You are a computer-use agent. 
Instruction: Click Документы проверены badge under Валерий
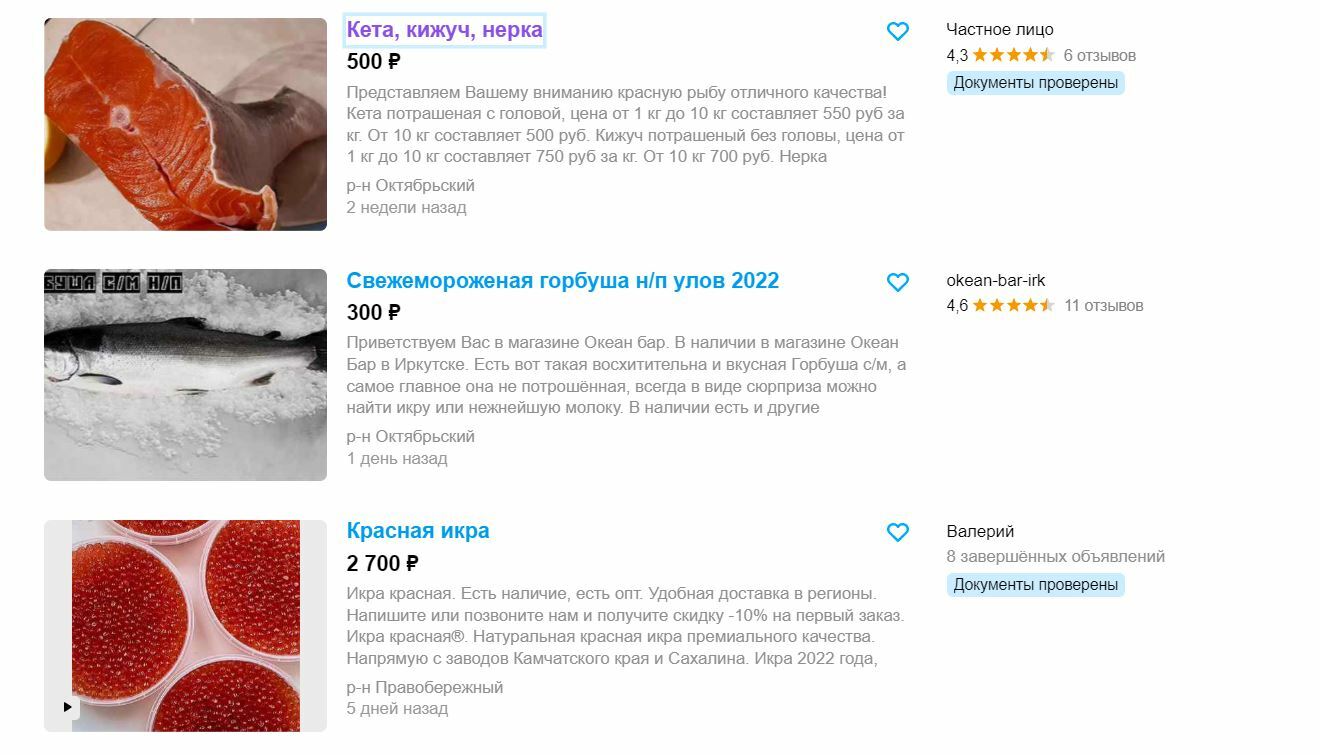point(1036,585)
